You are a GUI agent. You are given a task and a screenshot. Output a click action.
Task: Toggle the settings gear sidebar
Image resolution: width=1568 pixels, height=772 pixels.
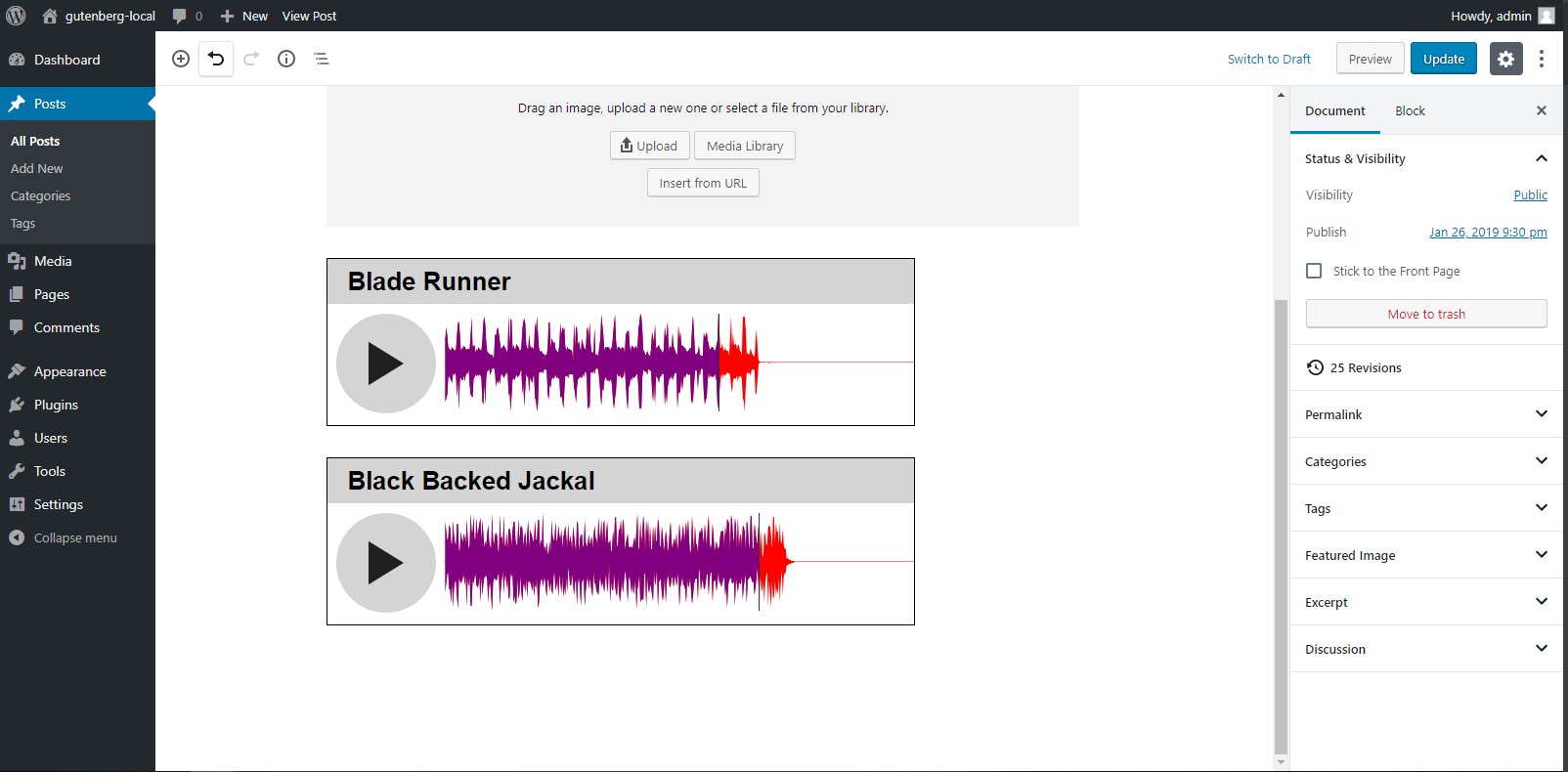1506,59
